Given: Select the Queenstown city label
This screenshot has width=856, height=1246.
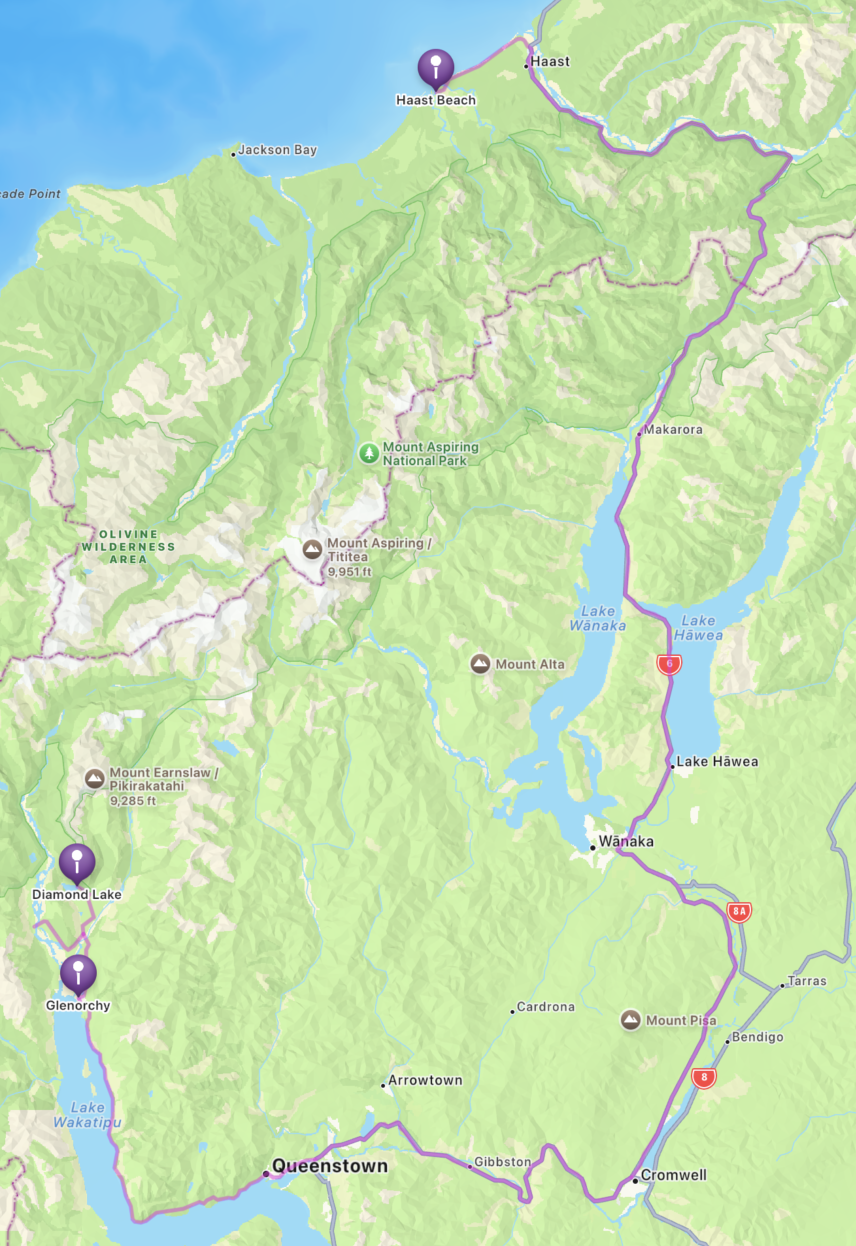Looking at the screenshot, I should 330,1166.
